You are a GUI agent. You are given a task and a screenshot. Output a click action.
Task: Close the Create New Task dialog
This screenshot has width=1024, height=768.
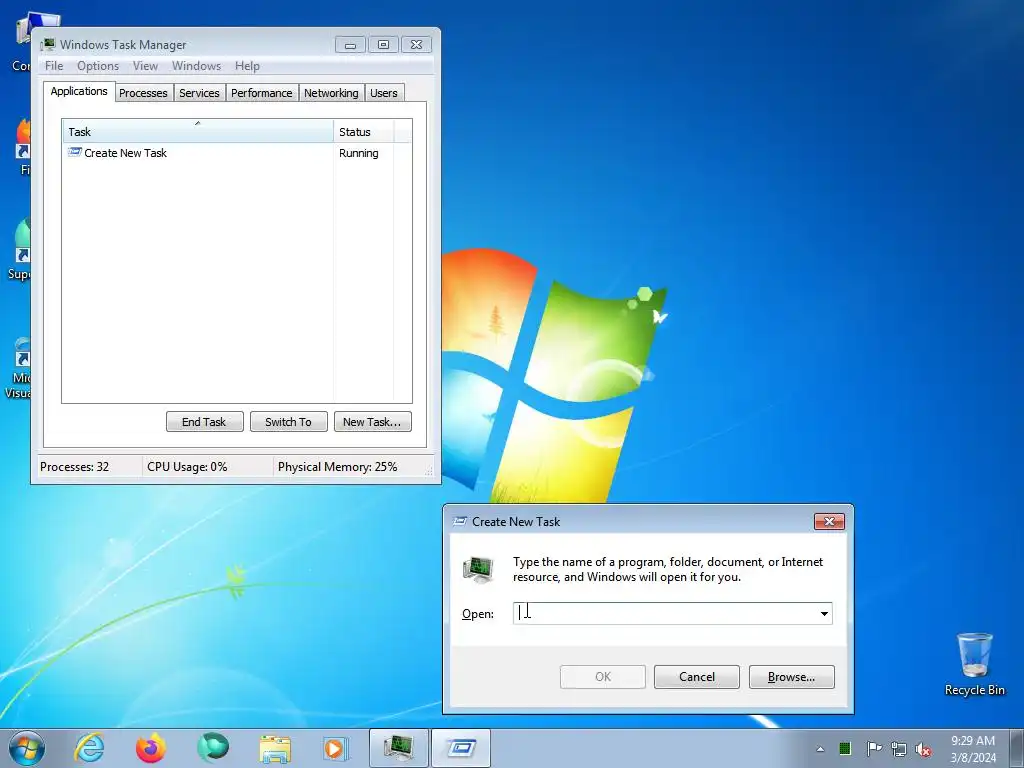point(829,521)
